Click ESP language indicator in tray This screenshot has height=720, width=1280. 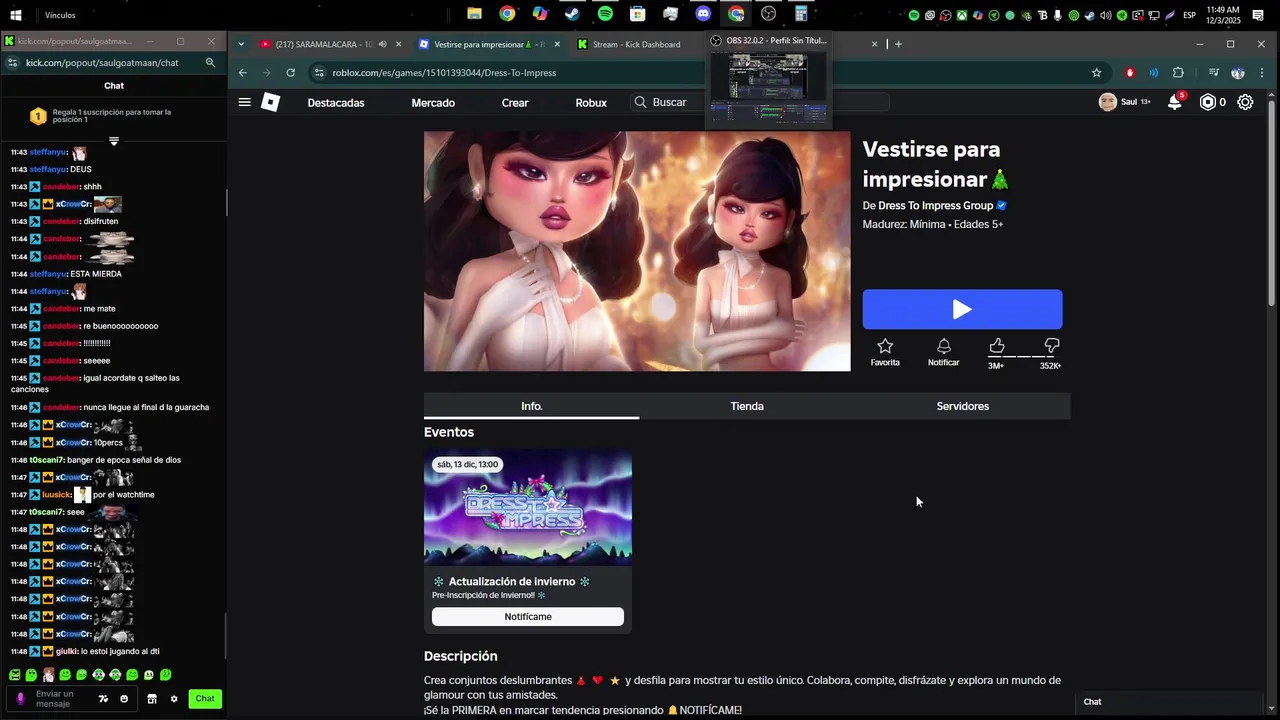pyautogui.click(x=1189, y=15)
